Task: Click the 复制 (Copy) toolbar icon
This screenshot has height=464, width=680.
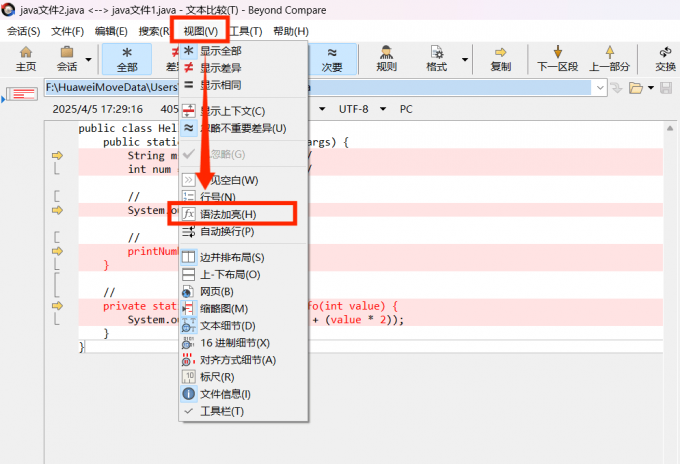Action: tap(500, 58)
